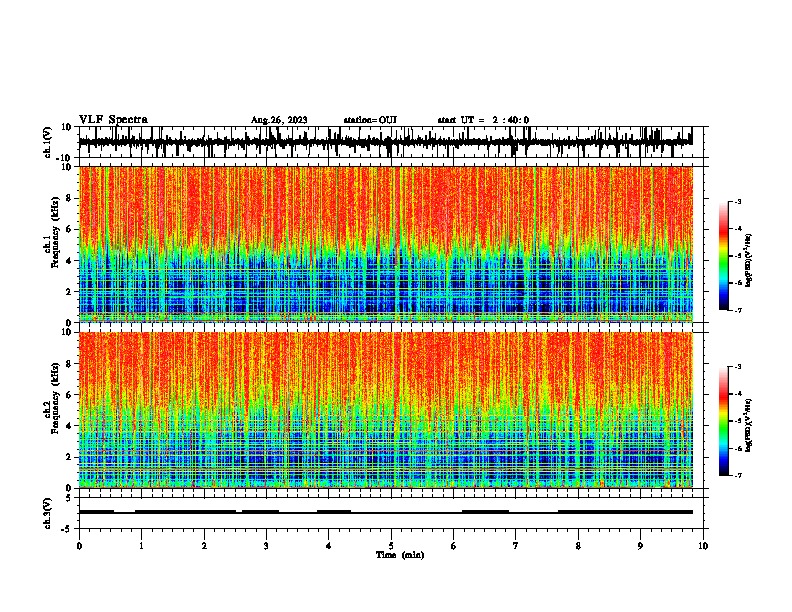Click time-axis tick label "3"
The image size is (792, 612).
tap(266, 546)
